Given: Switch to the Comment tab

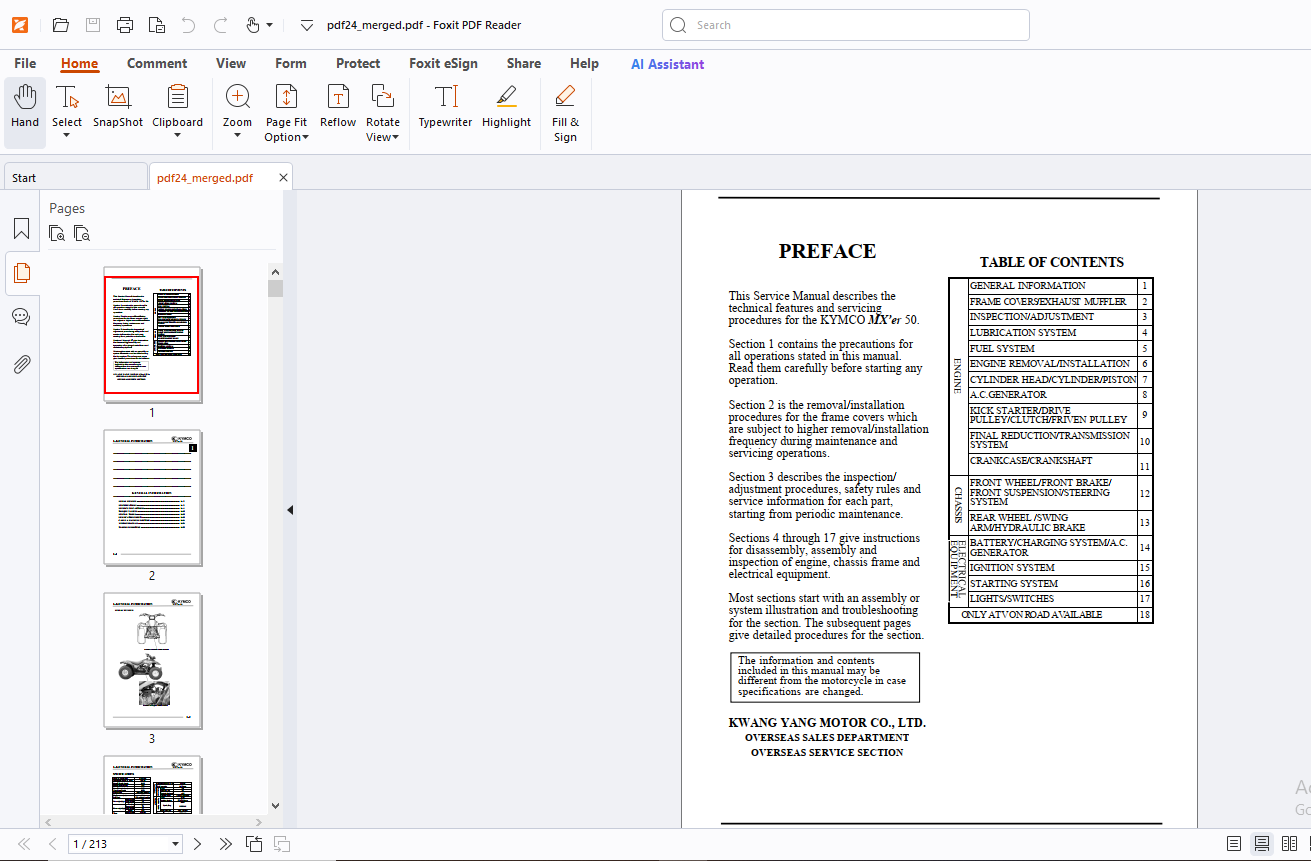Looking at the screenshot, I should click(x=157, y=63).
